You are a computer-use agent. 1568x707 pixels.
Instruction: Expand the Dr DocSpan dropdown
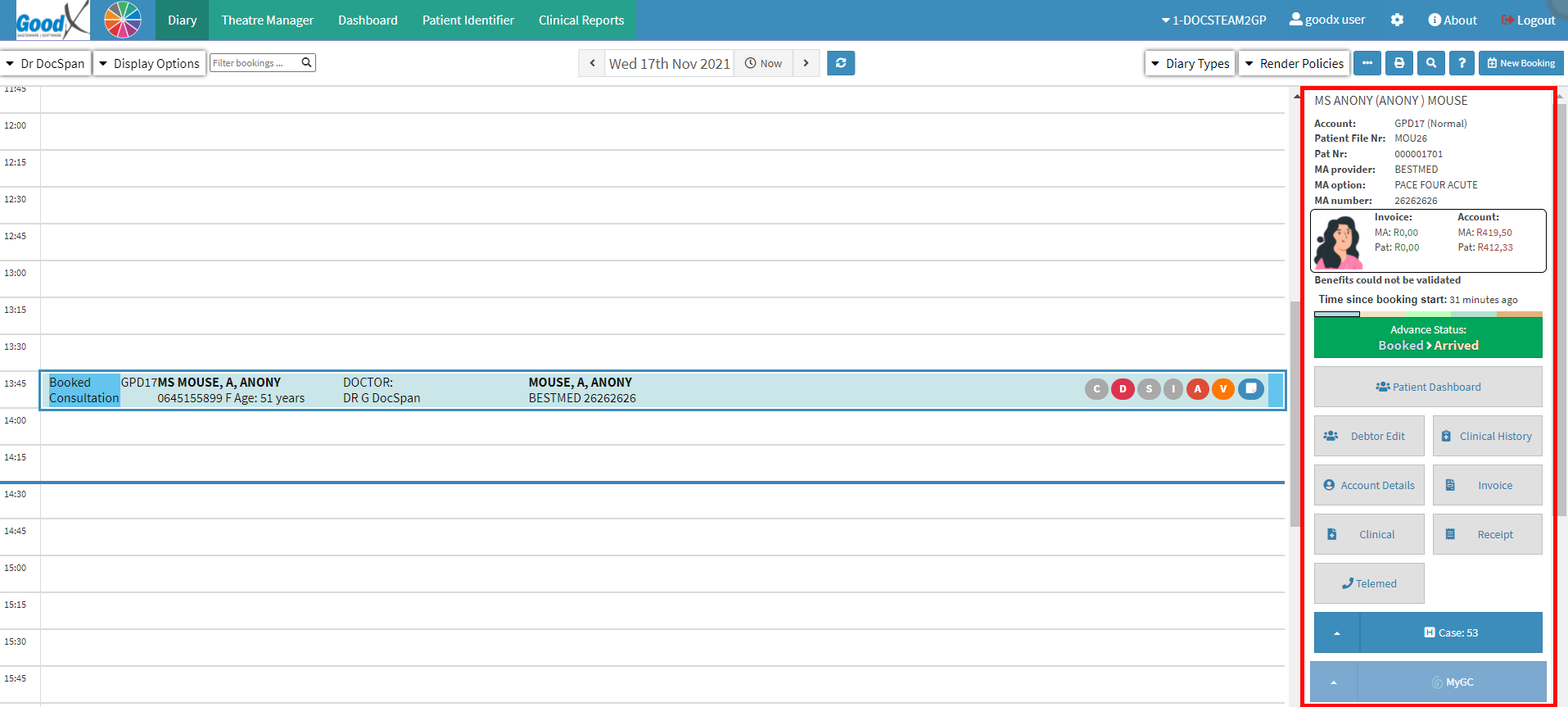46,63
